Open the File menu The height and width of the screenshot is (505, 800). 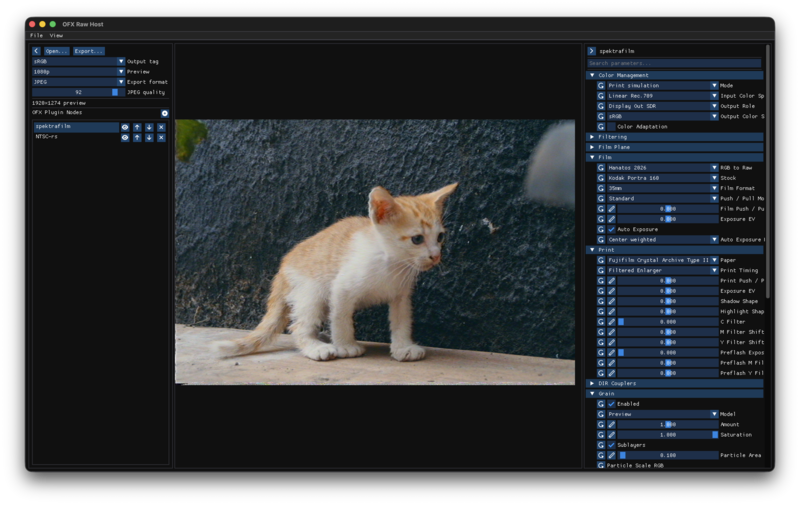[36, 36]
